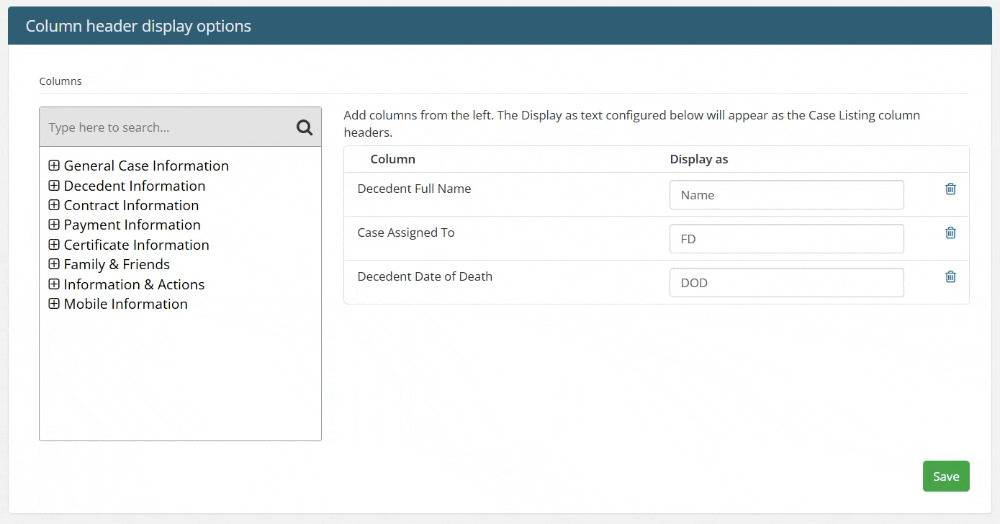
Task: Delete the Decedent Full Name column
Action: click(x=950, y=189)
